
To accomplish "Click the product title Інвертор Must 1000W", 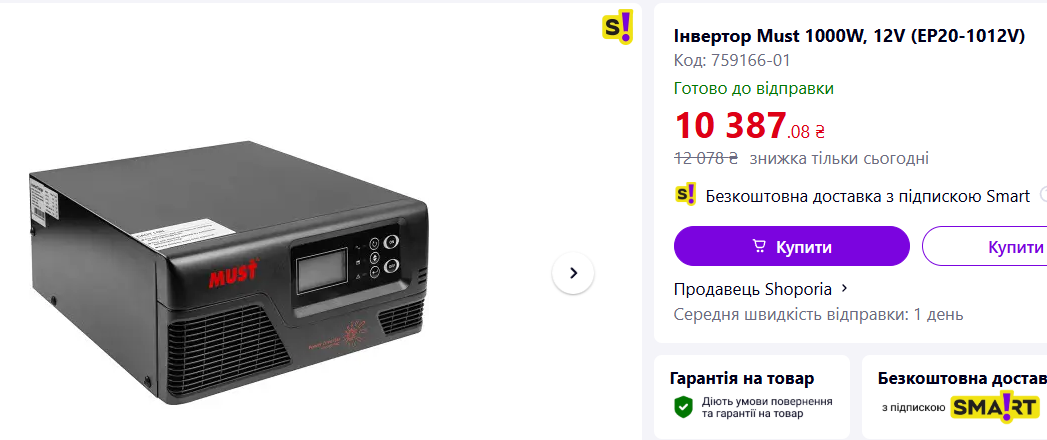I will [849, 36].
